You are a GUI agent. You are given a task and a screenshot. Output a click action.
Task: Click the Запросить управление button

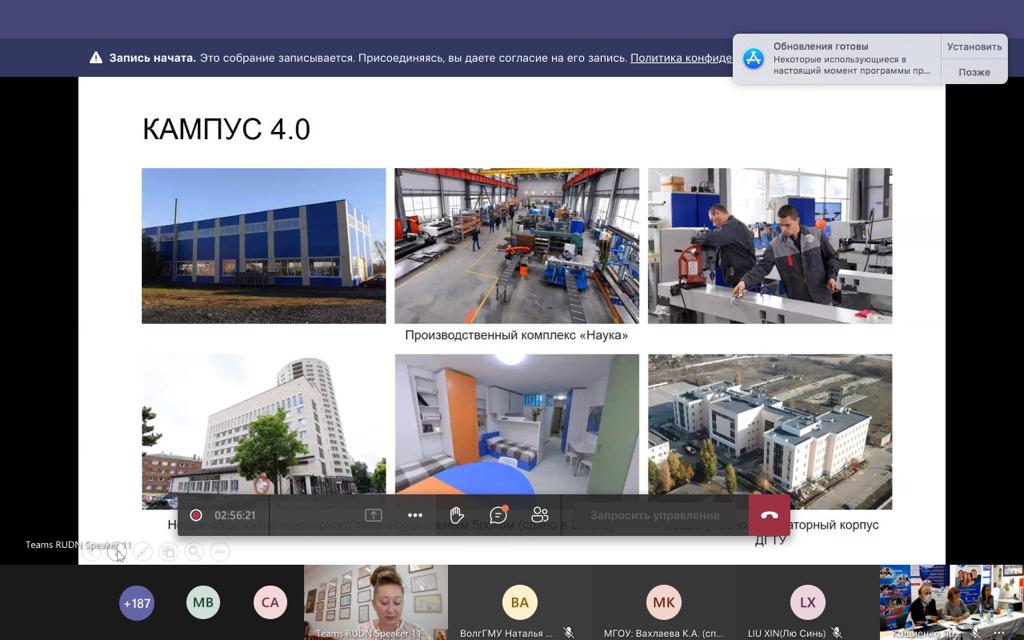(x=655, y=515)
